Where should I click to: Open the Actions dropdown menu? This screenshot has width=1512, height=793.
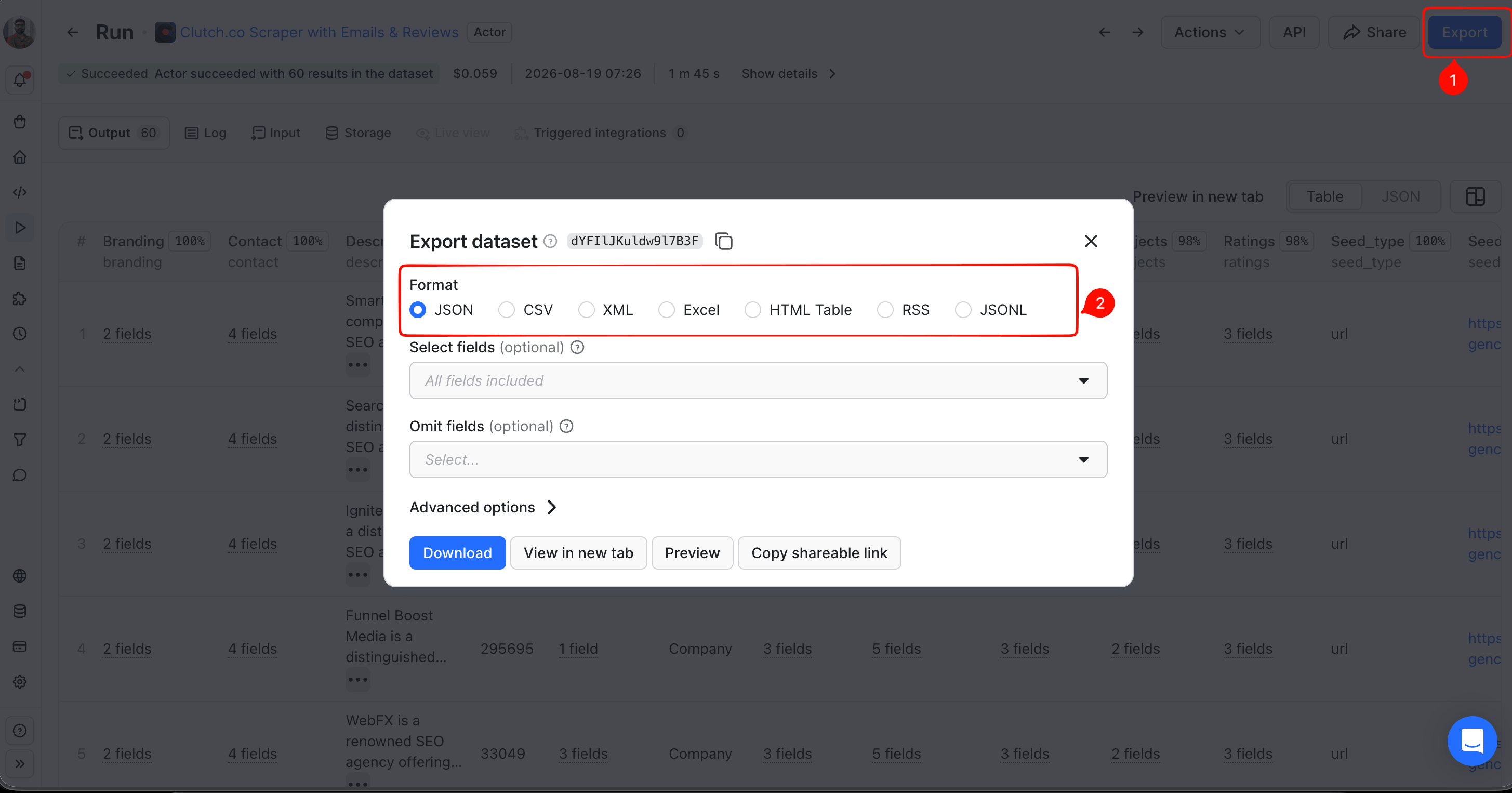click(x=1210, y=32)
